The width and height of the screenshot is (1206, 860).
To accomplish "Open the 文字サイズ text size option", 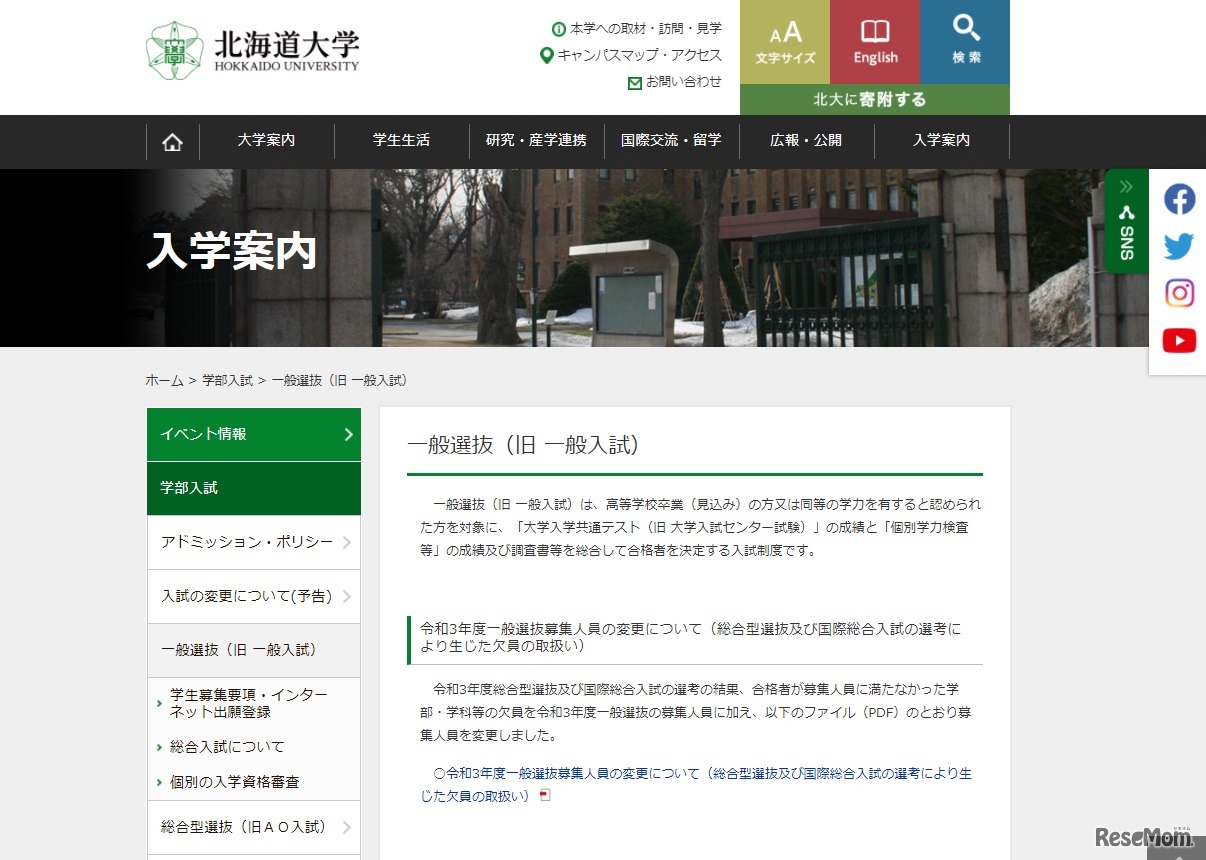I will [x=785, y=40].
